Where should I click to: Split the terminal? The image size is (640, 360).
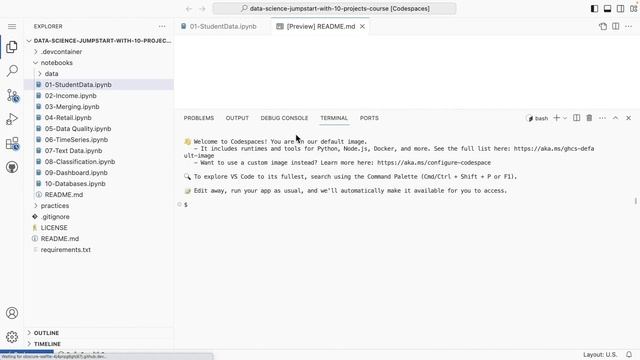pyautogui.click(x=576, y=118)
